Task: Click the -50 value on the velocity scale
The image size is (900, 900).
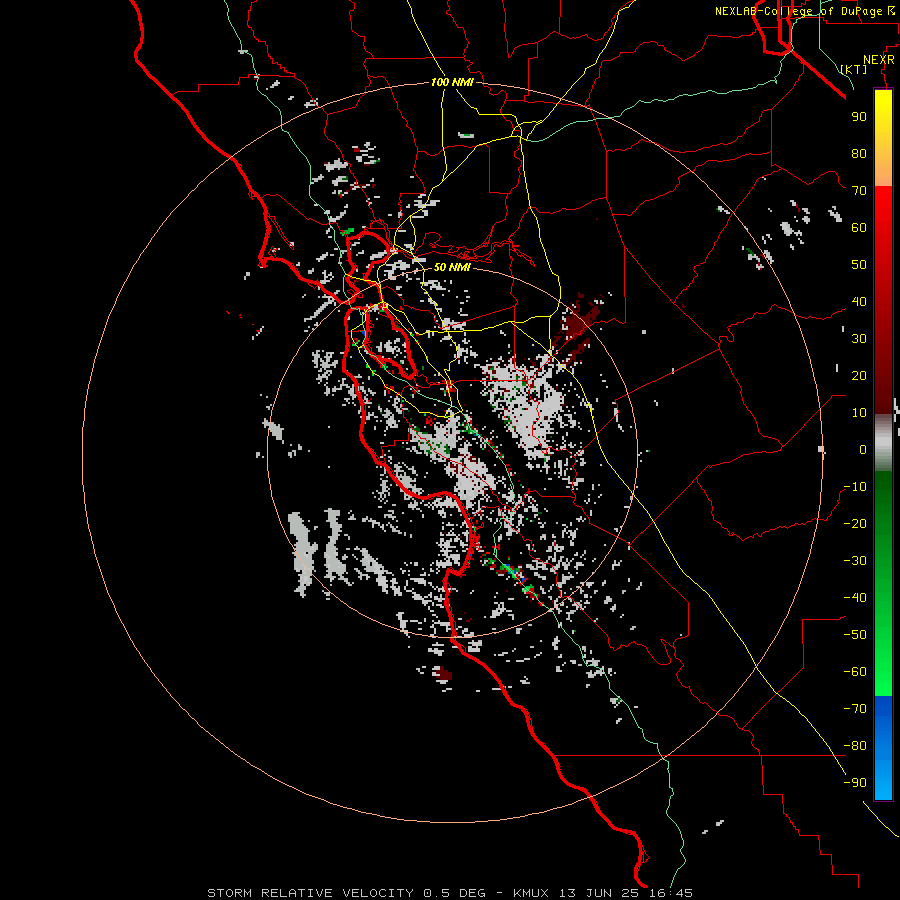Action: (855, 635)
